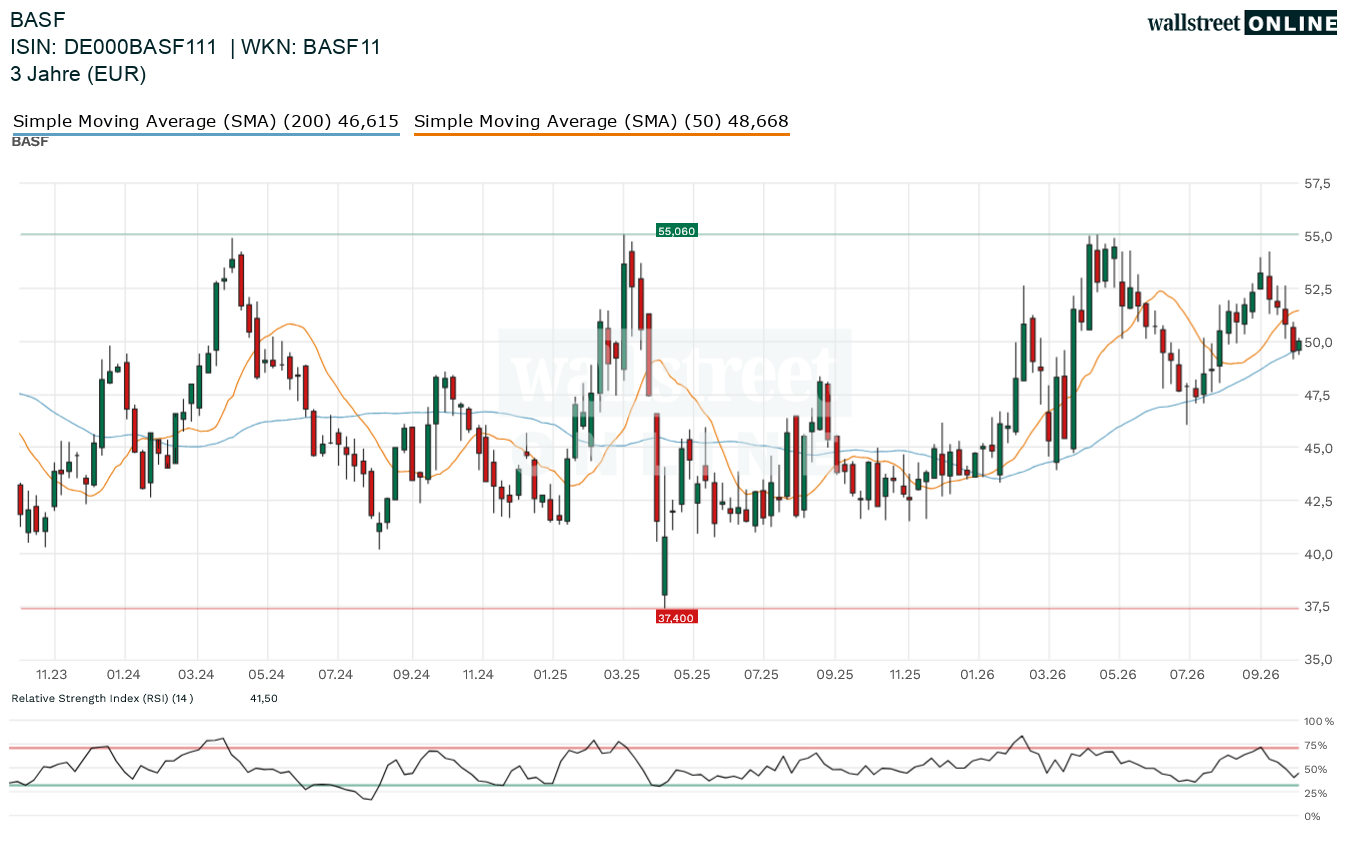Viewport: 1349px width, 843px height.
Task: Click the small BASF series label
Action: [x=30, y=142]
